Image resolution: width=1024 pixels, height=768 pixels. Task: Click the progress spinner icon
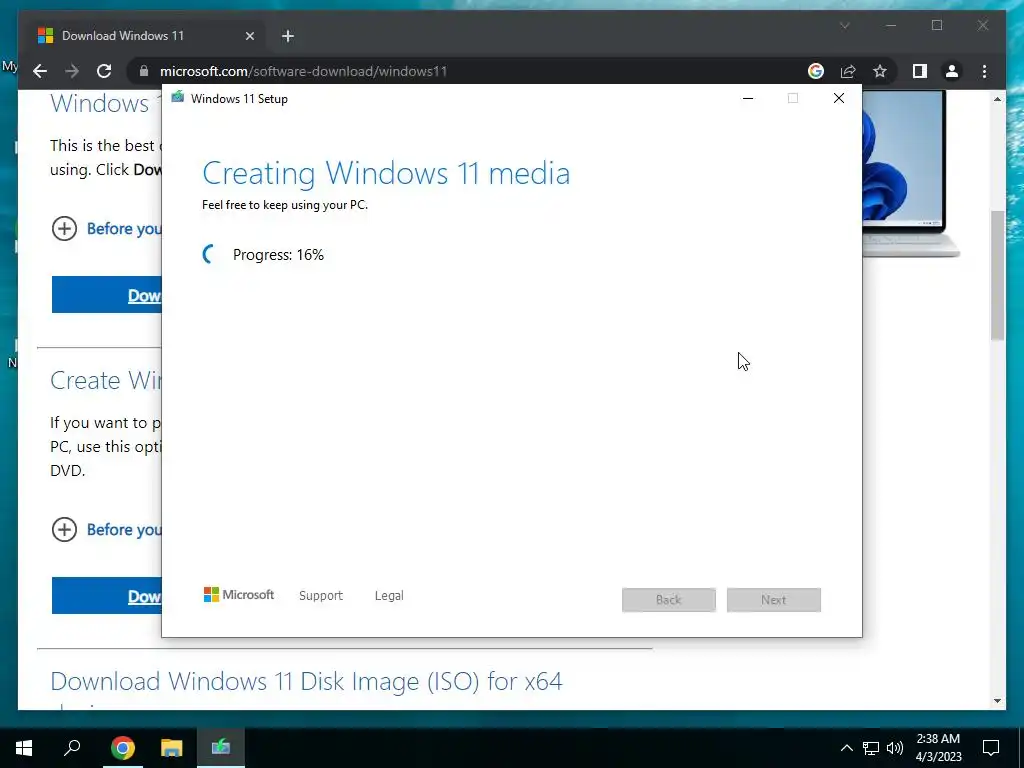[x=210, y=255]
